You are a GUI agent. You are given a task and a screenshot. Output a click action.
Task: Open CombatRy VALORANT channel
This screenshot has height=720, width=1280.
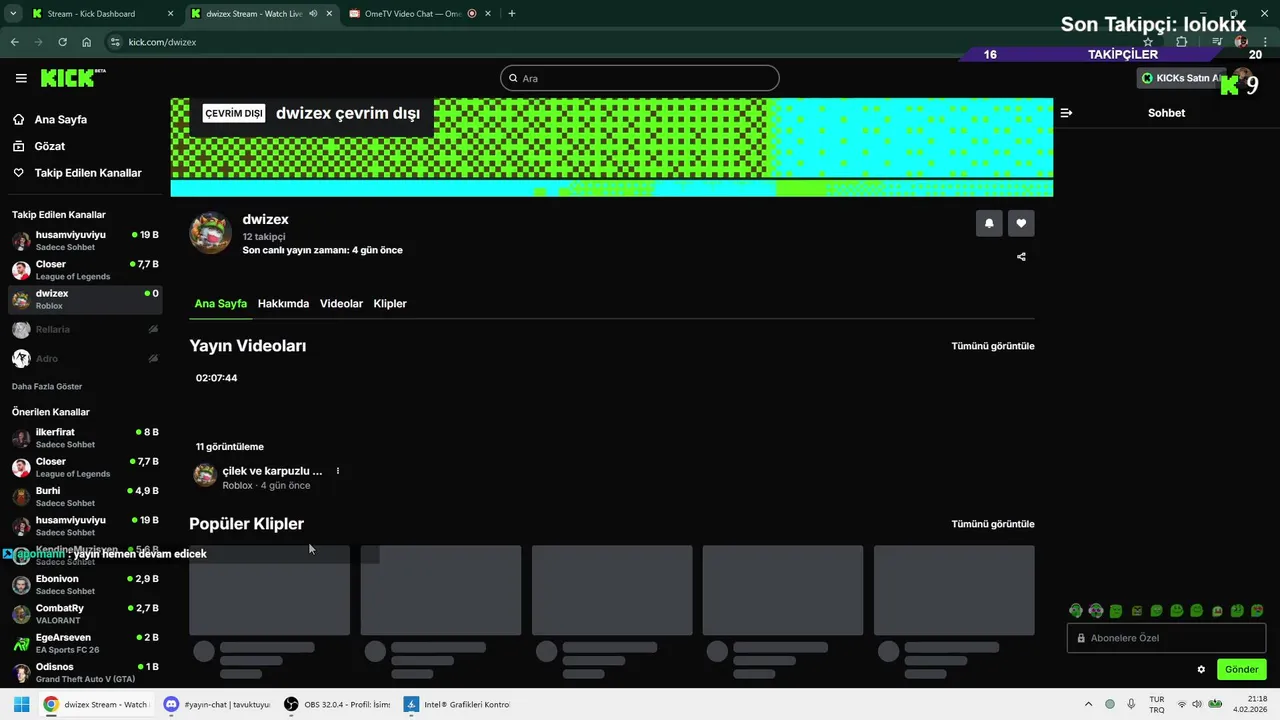coord(85,614)
